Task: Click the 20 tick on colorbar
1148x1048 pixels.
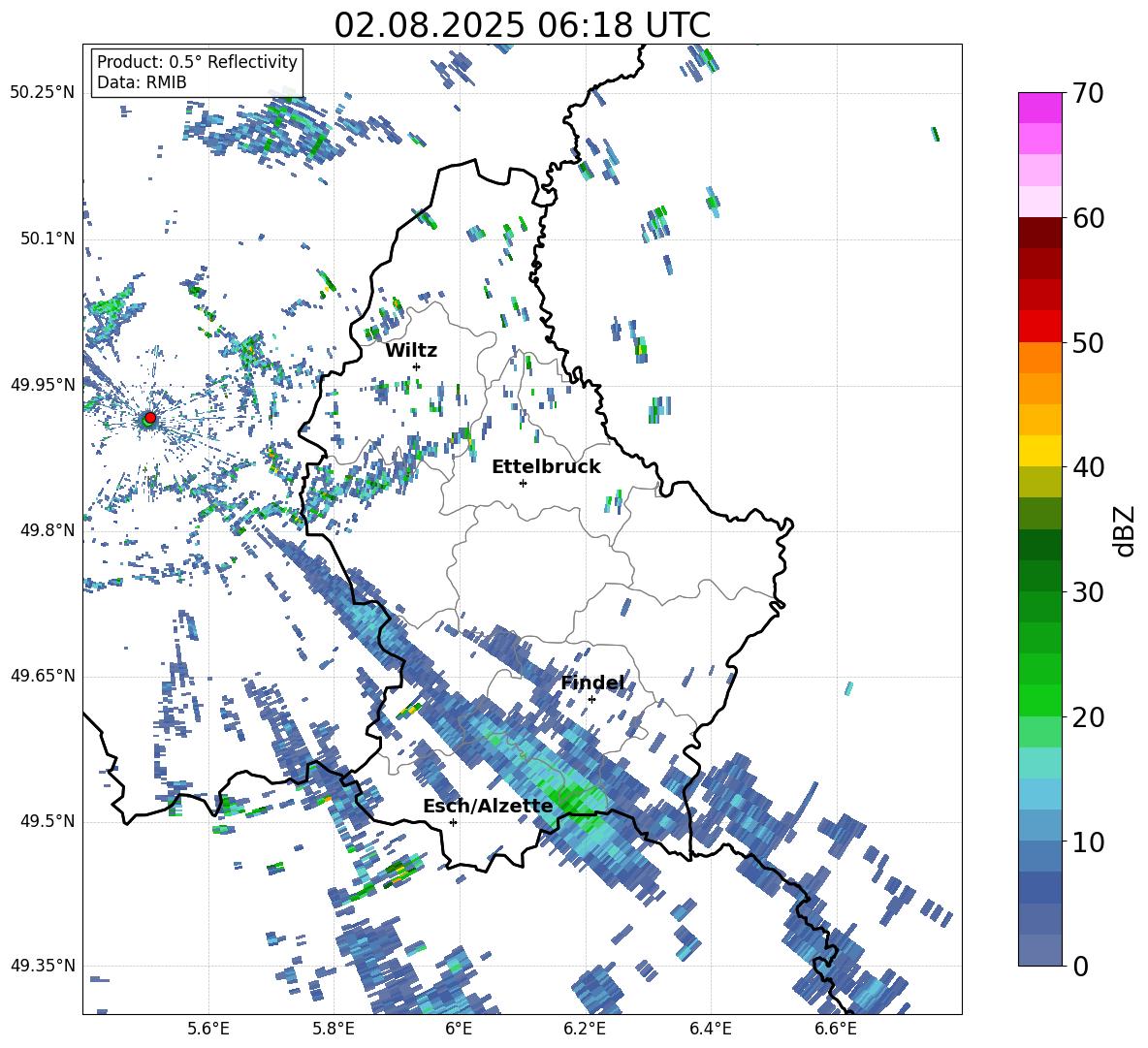Action: pyautogui.click(x=1088, y=716)
